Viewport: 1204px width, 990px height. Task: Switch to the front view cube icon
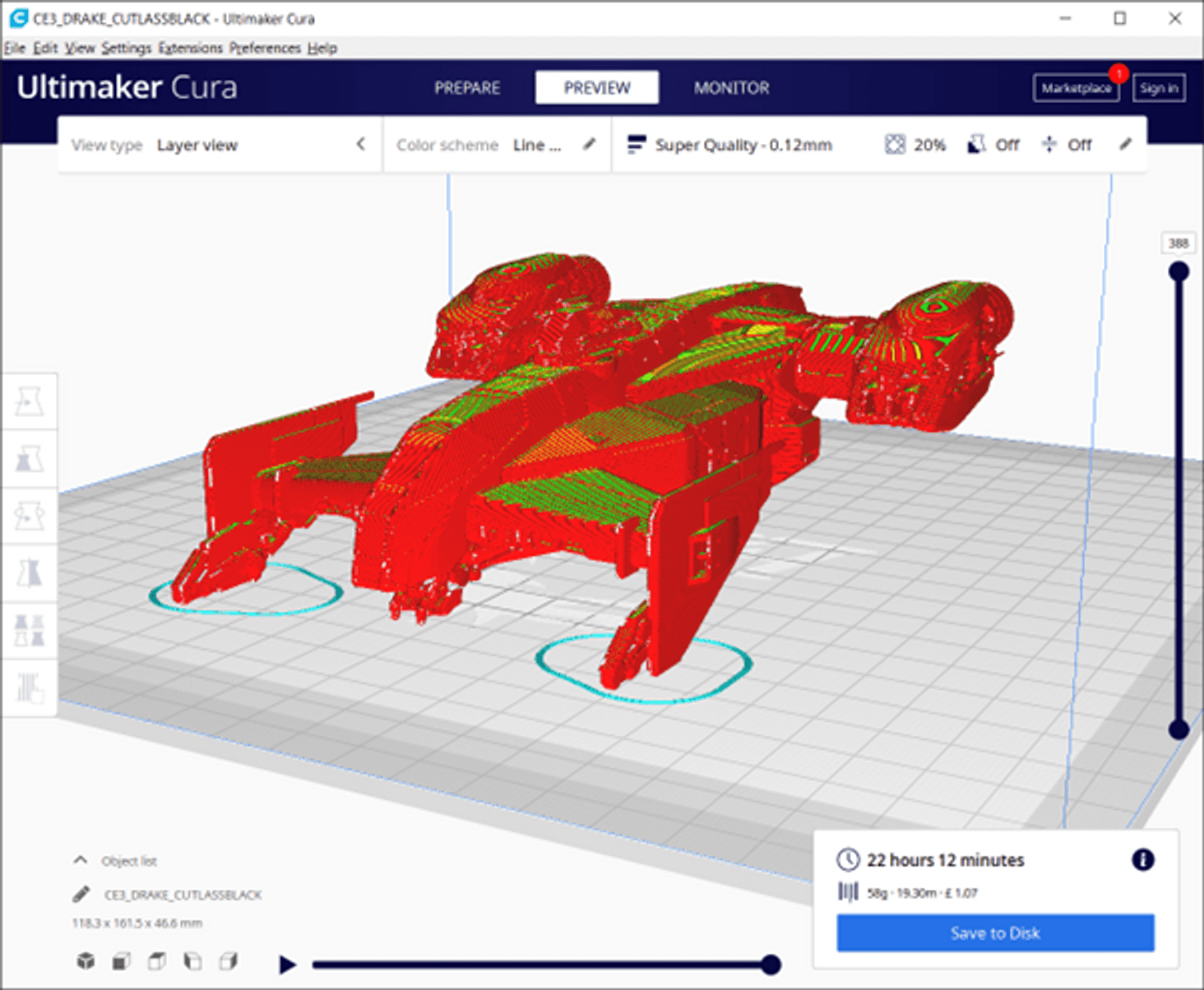coord(121,961)
